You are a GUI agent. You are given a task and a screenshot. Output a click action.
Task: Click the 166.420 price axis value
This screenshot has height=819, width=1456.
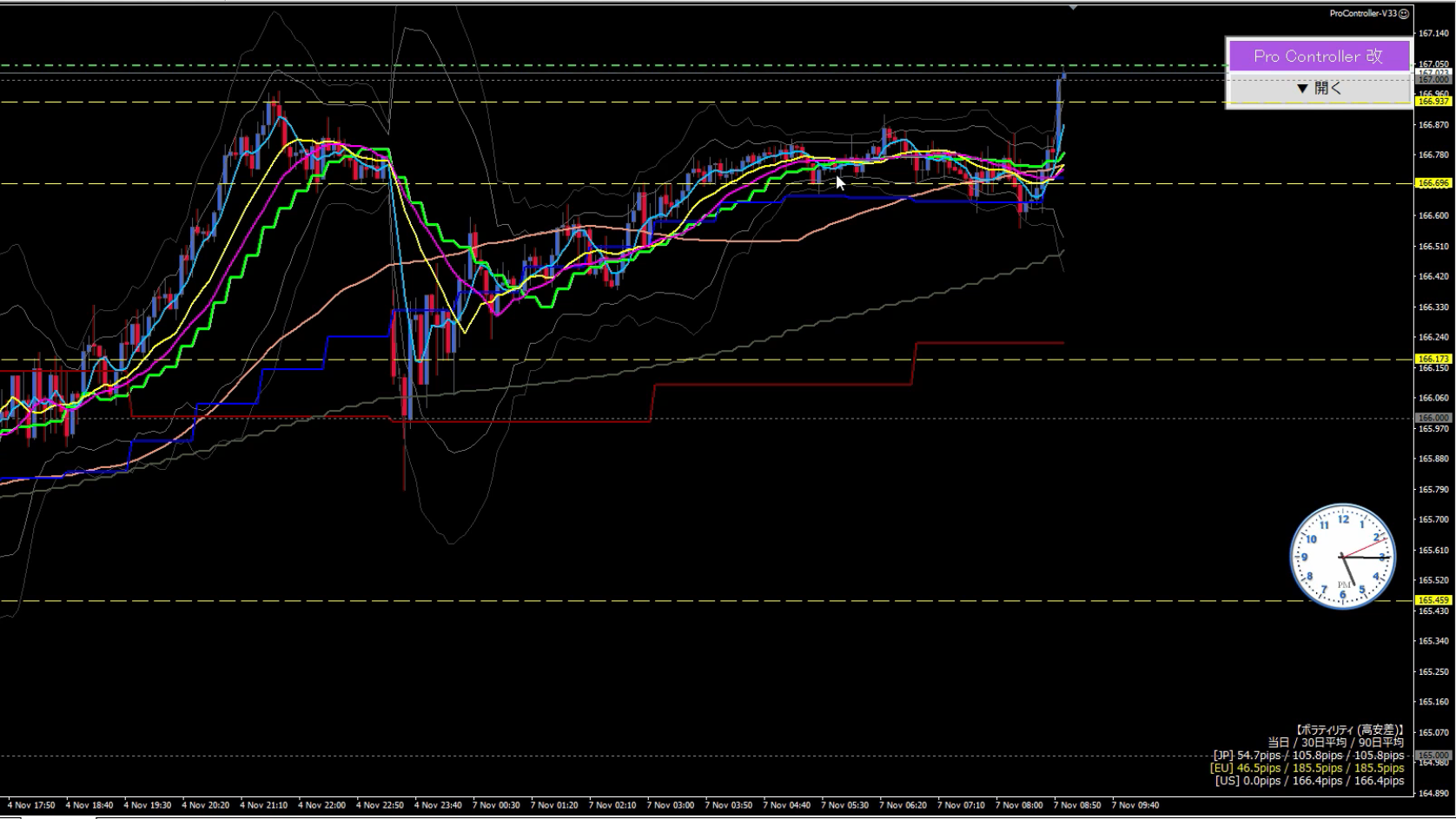coord(1433,277)
